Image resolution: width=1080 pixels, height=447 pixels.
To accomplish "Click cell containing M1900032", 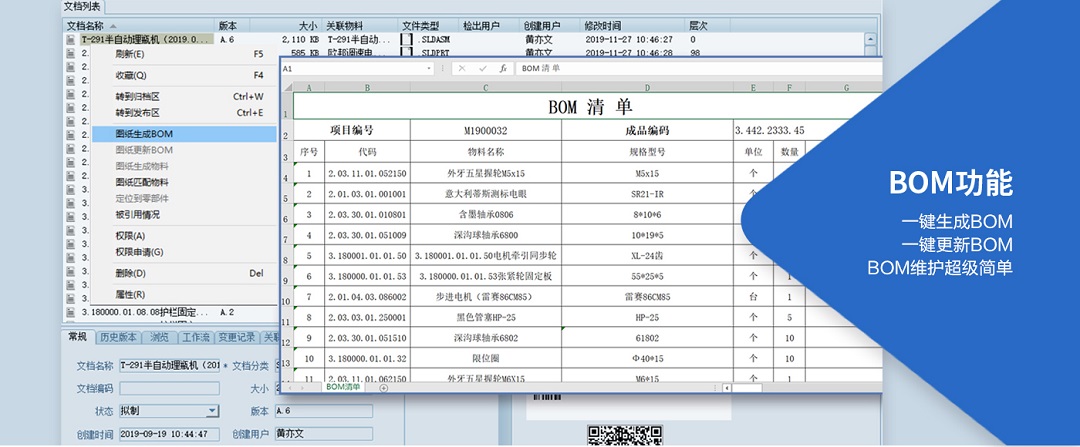I will pyautogui.click(x=486, y=131).
